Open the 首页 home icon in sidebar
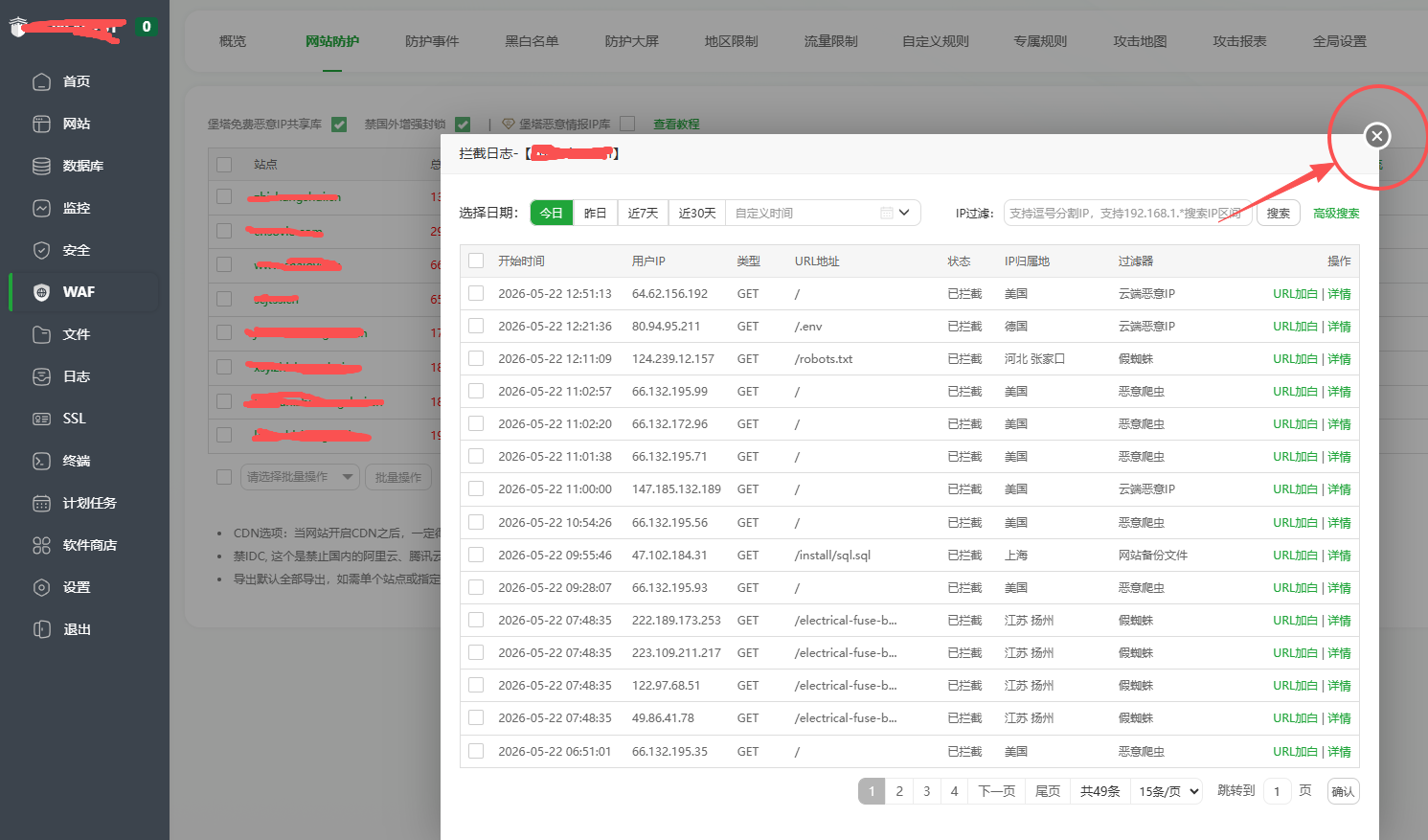This screenshot has height=840, width=1428. (41, 81)
